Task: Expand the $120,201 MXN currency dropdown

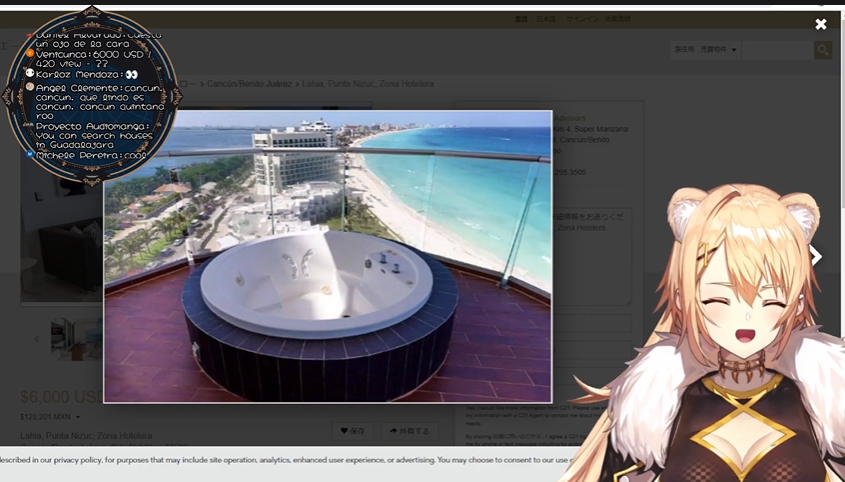Action: point(50,417)
